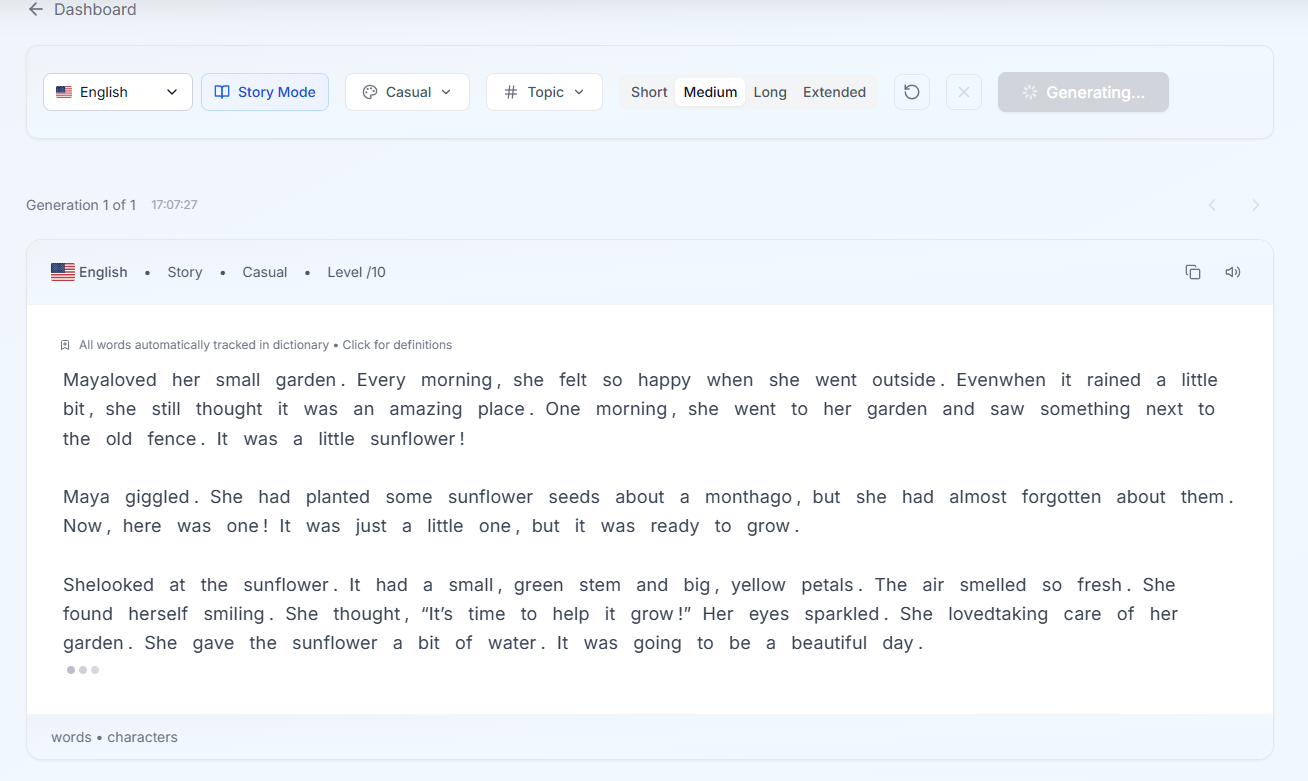Copy the story with the copy icon
The image size is (1308, 781).
(x=1192, y=272)
